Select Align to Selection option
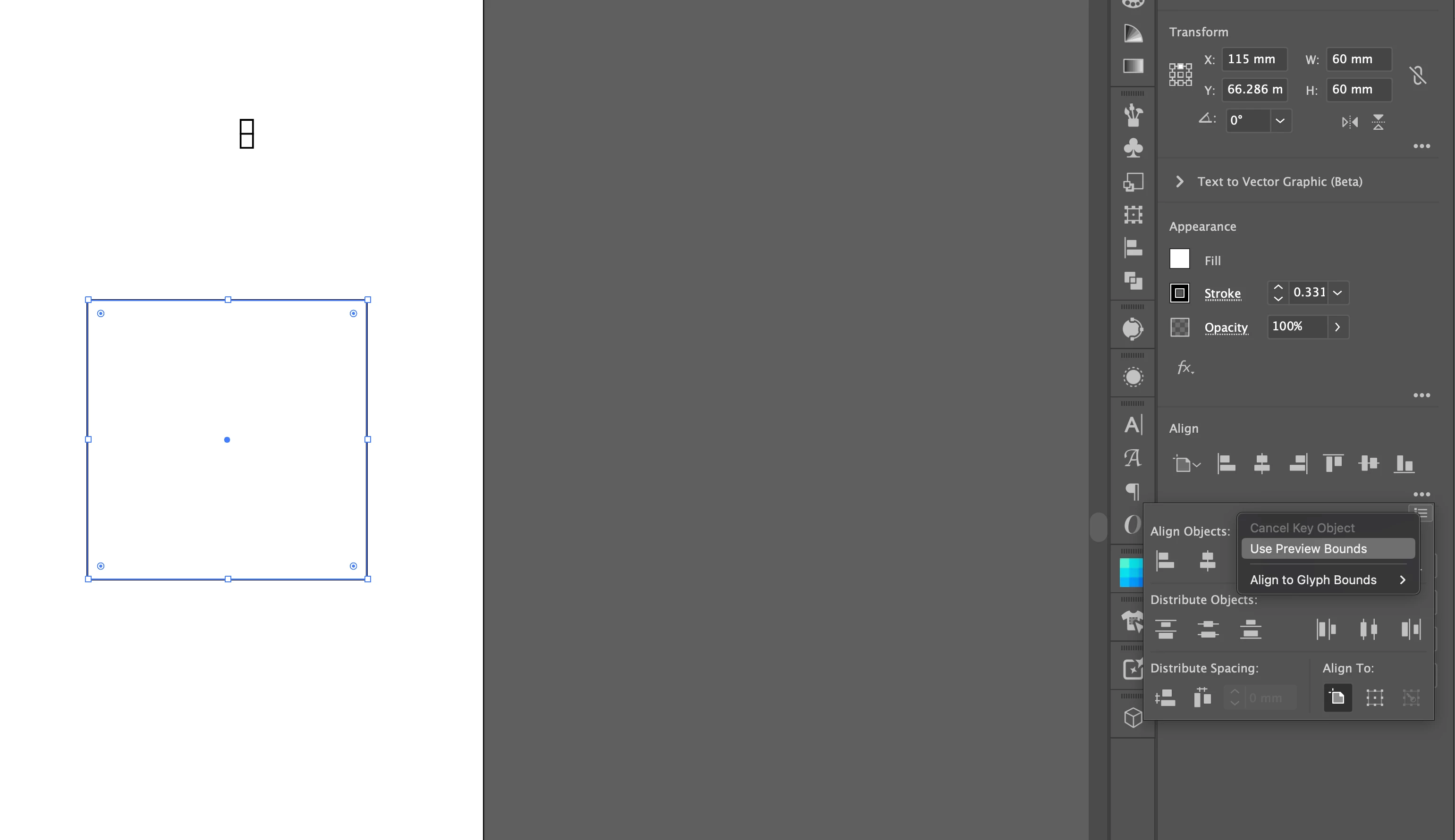 point(1374,697)
